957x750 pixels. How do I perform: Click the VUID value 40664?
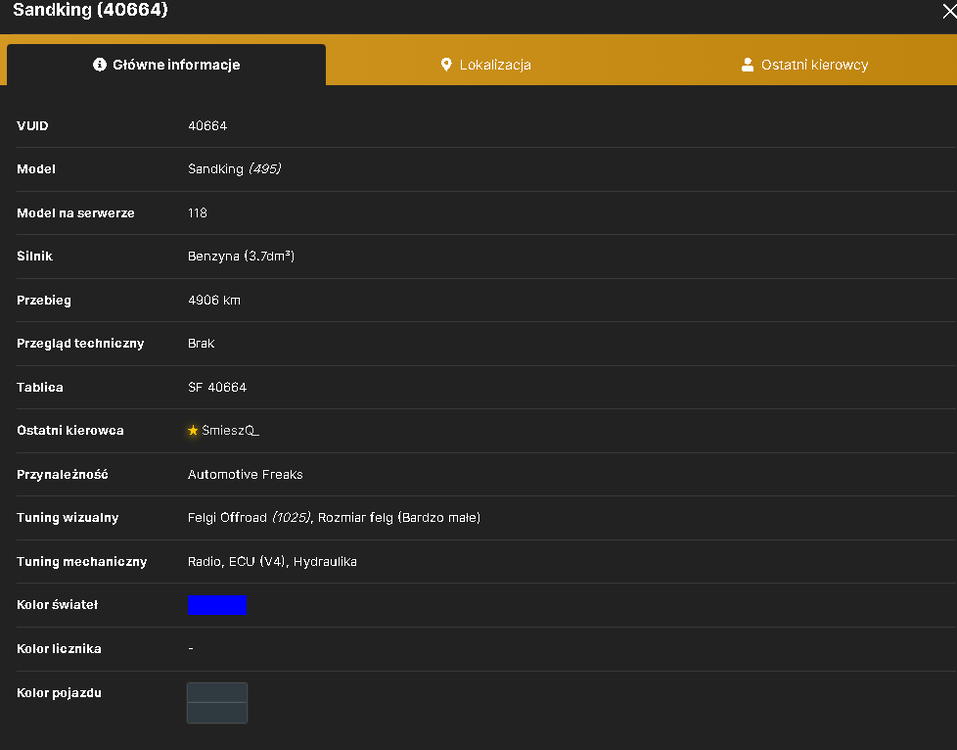point(207,126)
